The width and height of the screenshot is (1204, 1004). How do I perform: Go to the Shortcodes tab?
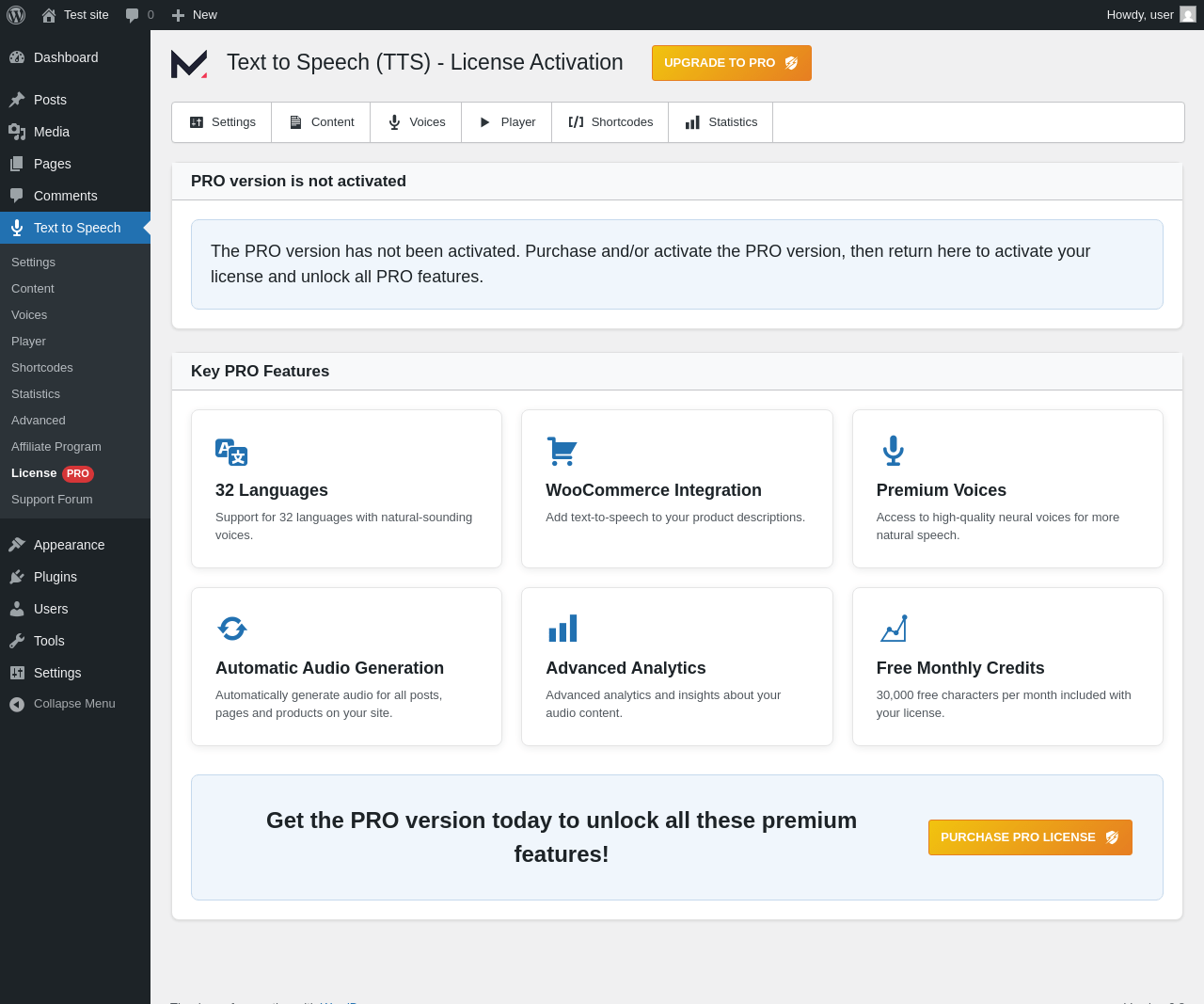[610, 122]
